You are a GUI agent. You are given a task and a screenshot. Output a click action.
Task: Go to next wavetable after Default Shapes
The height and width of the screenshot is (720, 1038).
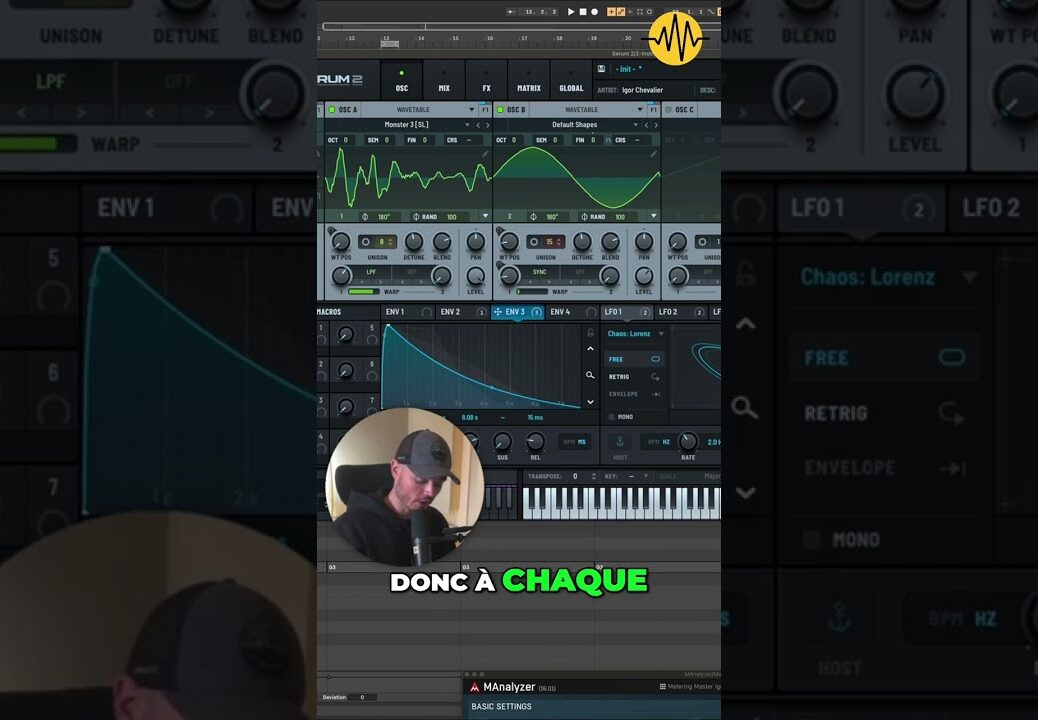(x=656, y=125)
